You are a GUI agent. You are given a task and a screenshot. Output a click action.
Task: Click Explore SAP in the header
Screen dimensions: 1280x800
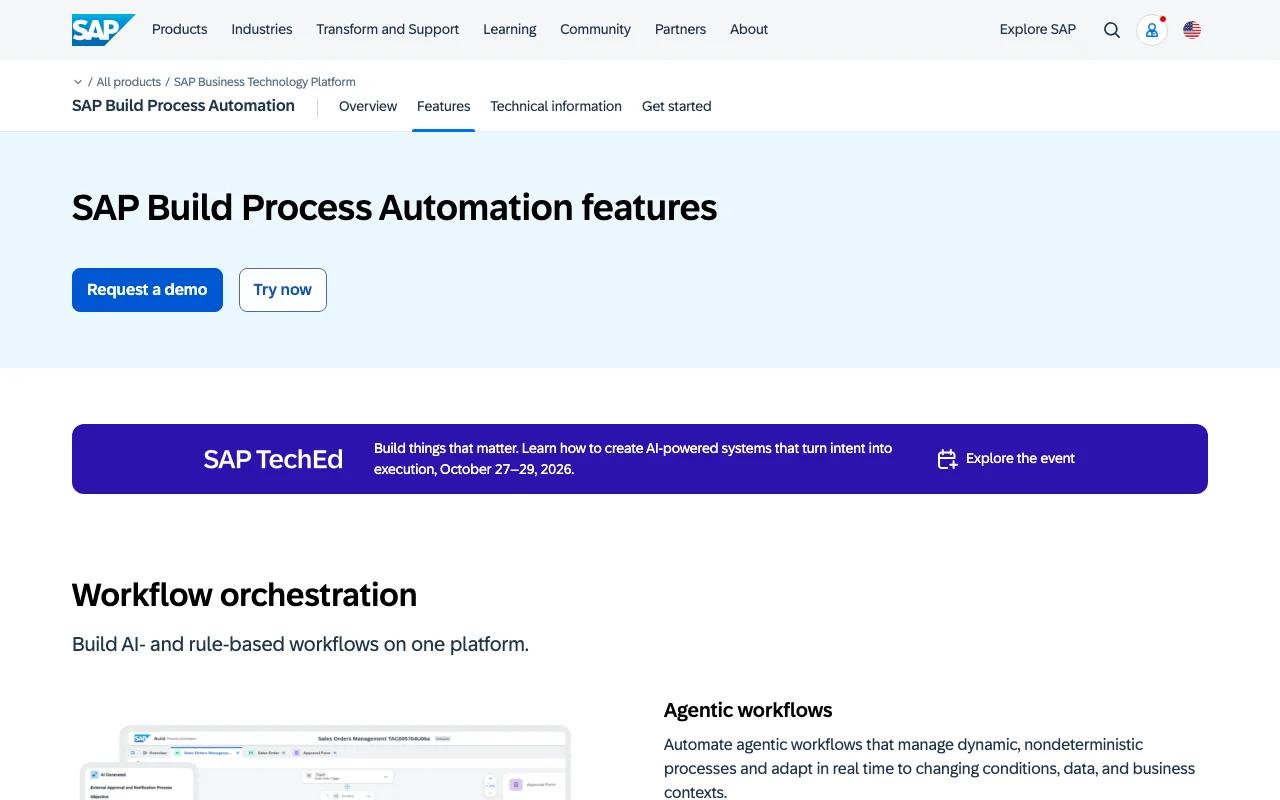click(1038, 30)
